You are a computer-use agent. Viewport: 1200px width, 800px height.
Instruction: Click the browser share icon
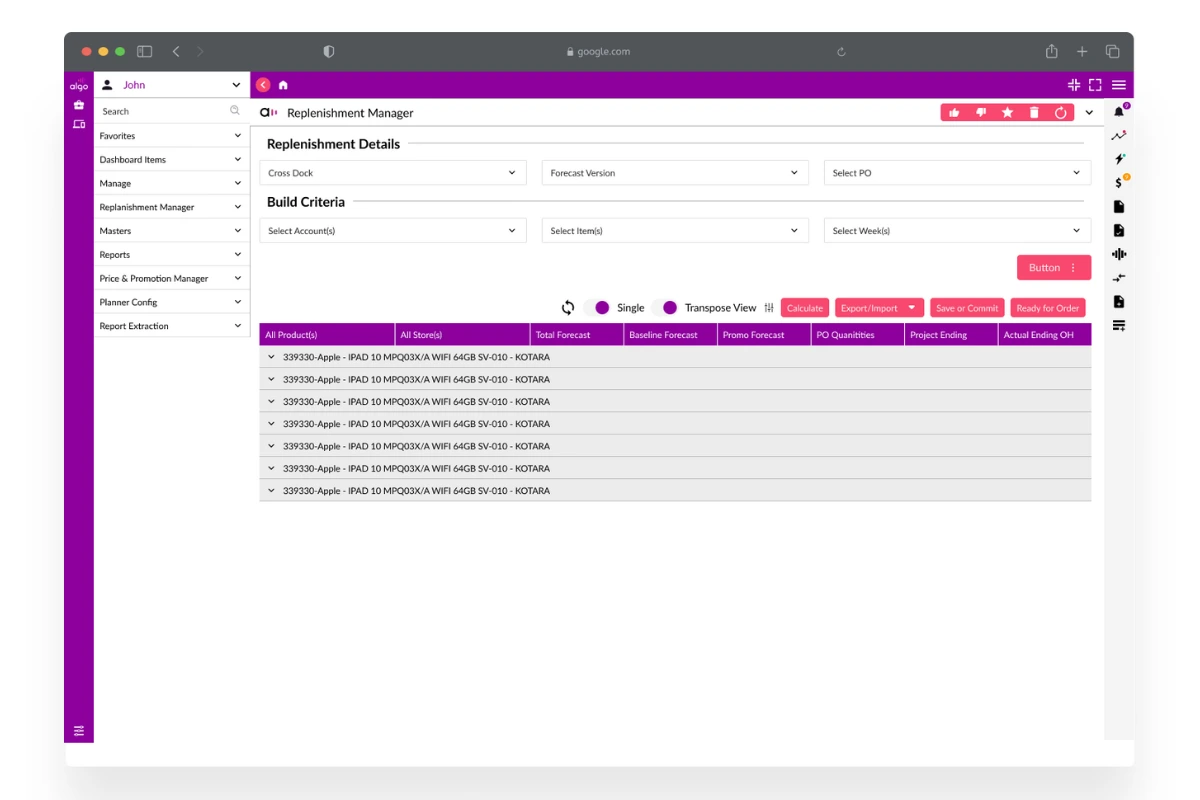(x=1052, y=51)
